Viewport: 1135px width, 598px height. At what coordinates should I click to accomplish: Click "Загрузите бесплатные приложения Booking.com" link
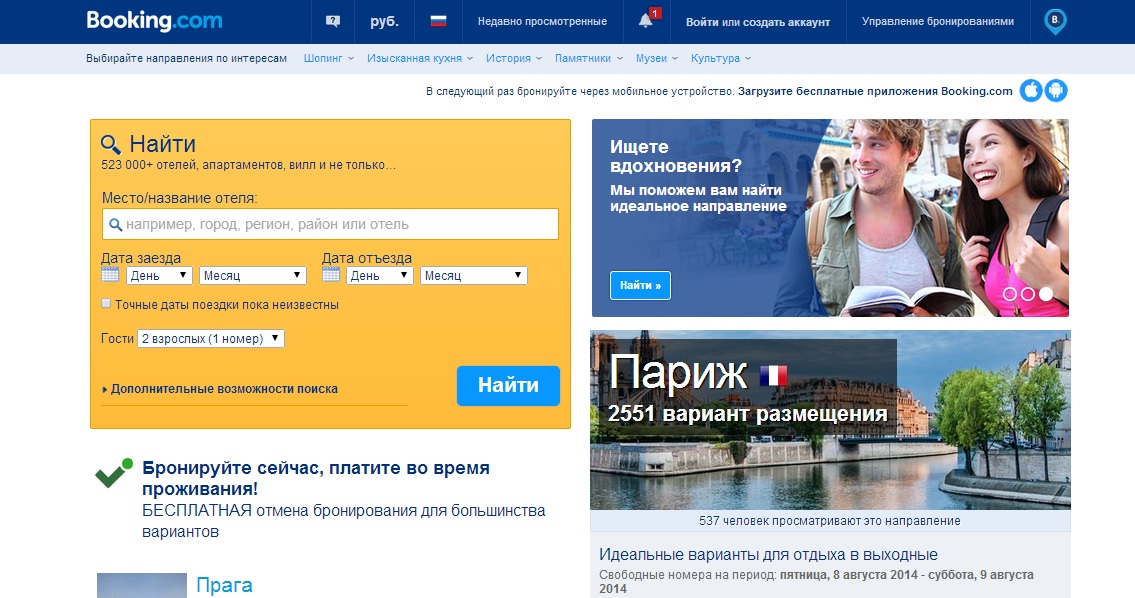pos(875,91)
